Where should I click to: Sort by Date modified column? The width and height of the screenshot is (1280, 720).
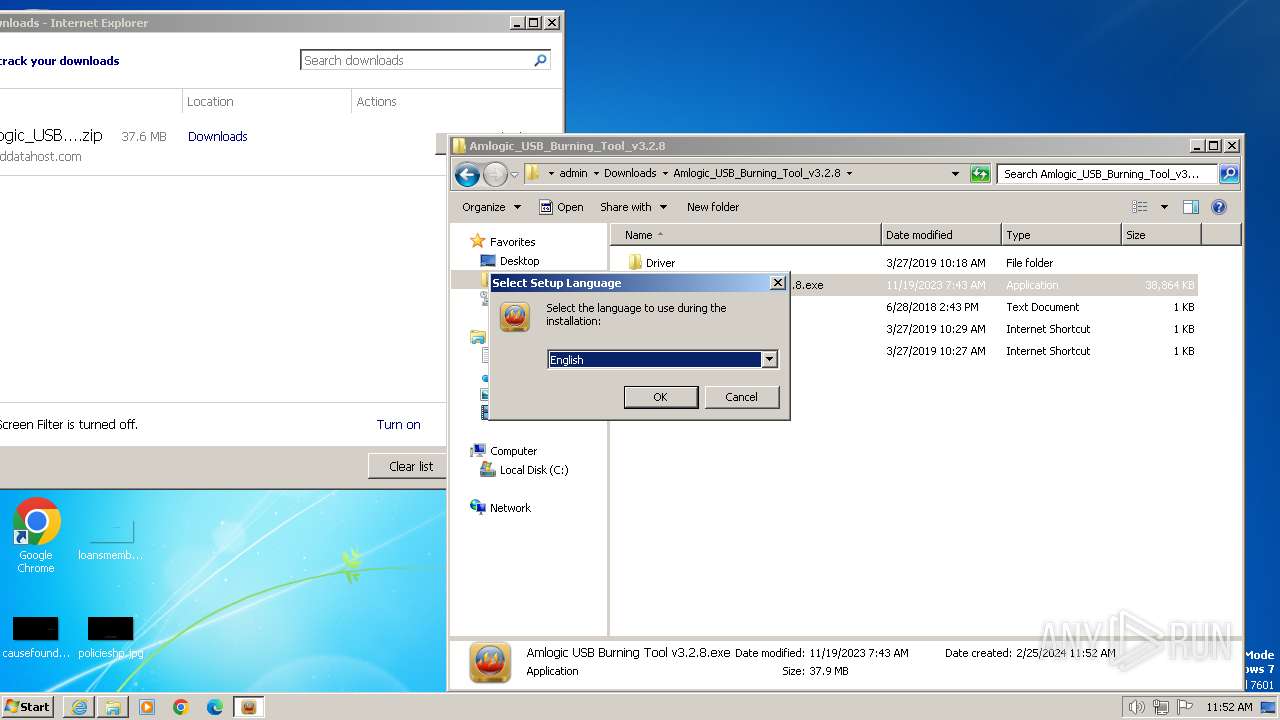click(941, 235)
